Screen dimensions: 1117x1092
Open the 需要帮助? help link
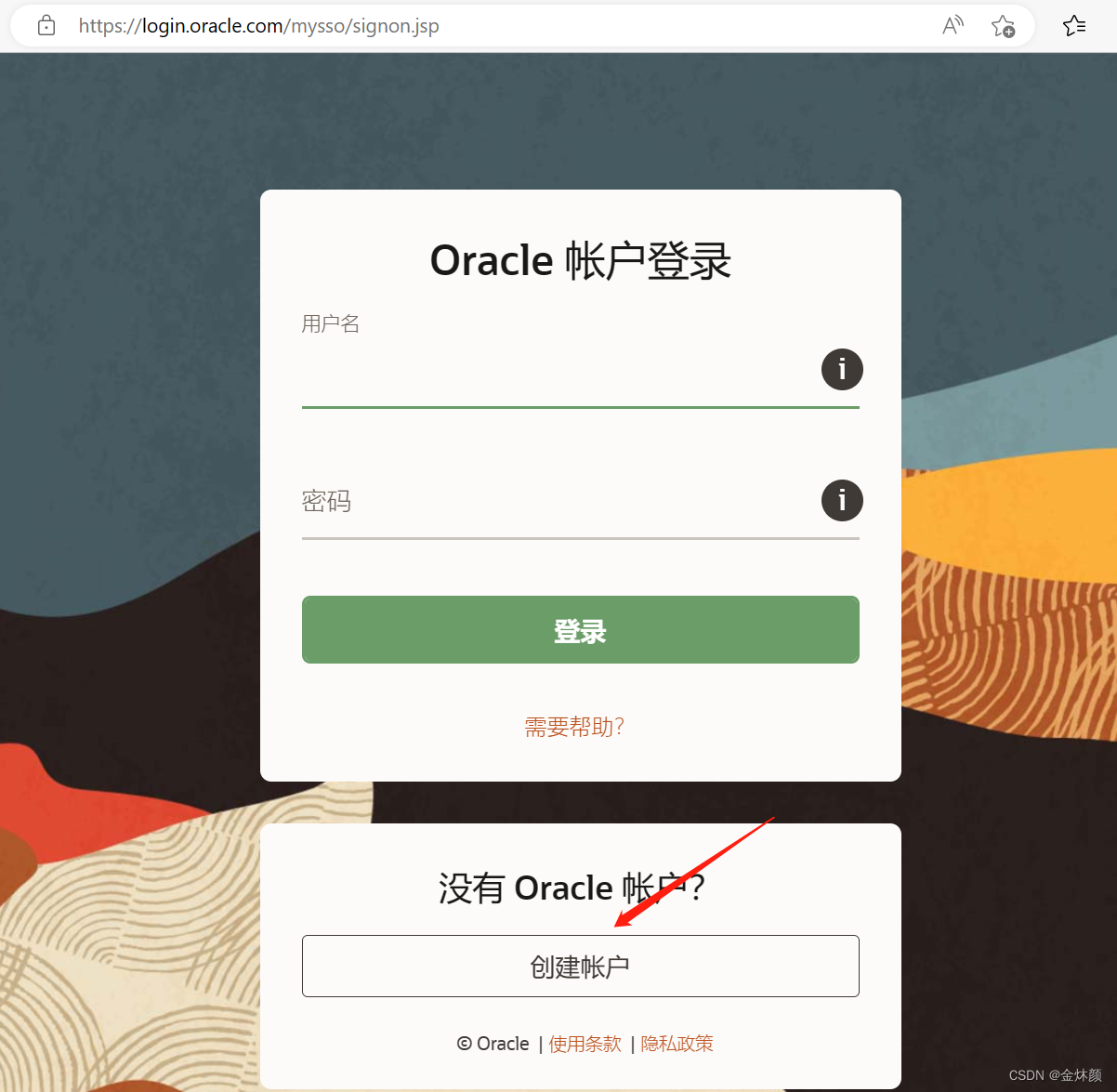574,727
